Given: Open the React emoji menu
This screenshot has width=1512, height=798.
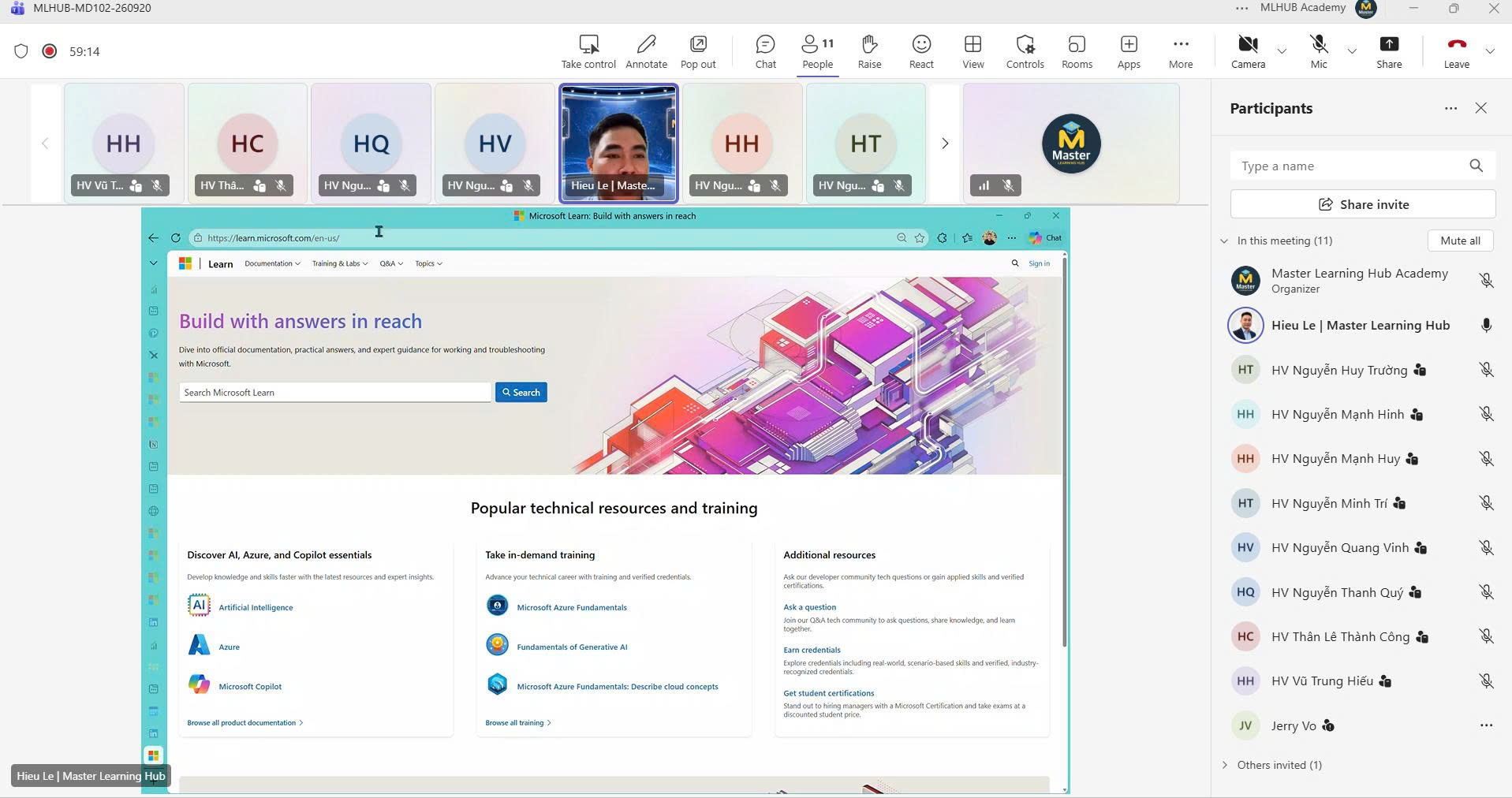Looking at the screenshot, I should point(921,52).
